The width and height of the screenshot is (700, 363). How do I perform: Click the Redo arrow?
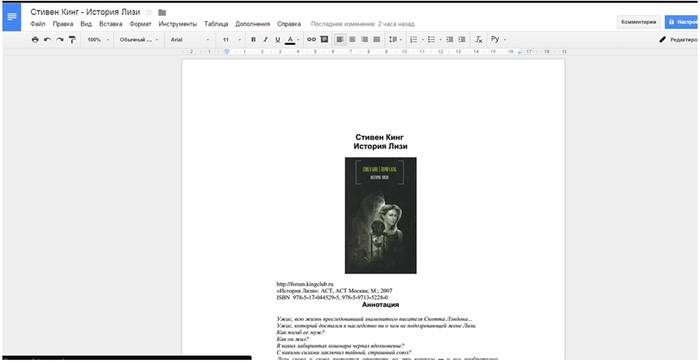point(59,40)
